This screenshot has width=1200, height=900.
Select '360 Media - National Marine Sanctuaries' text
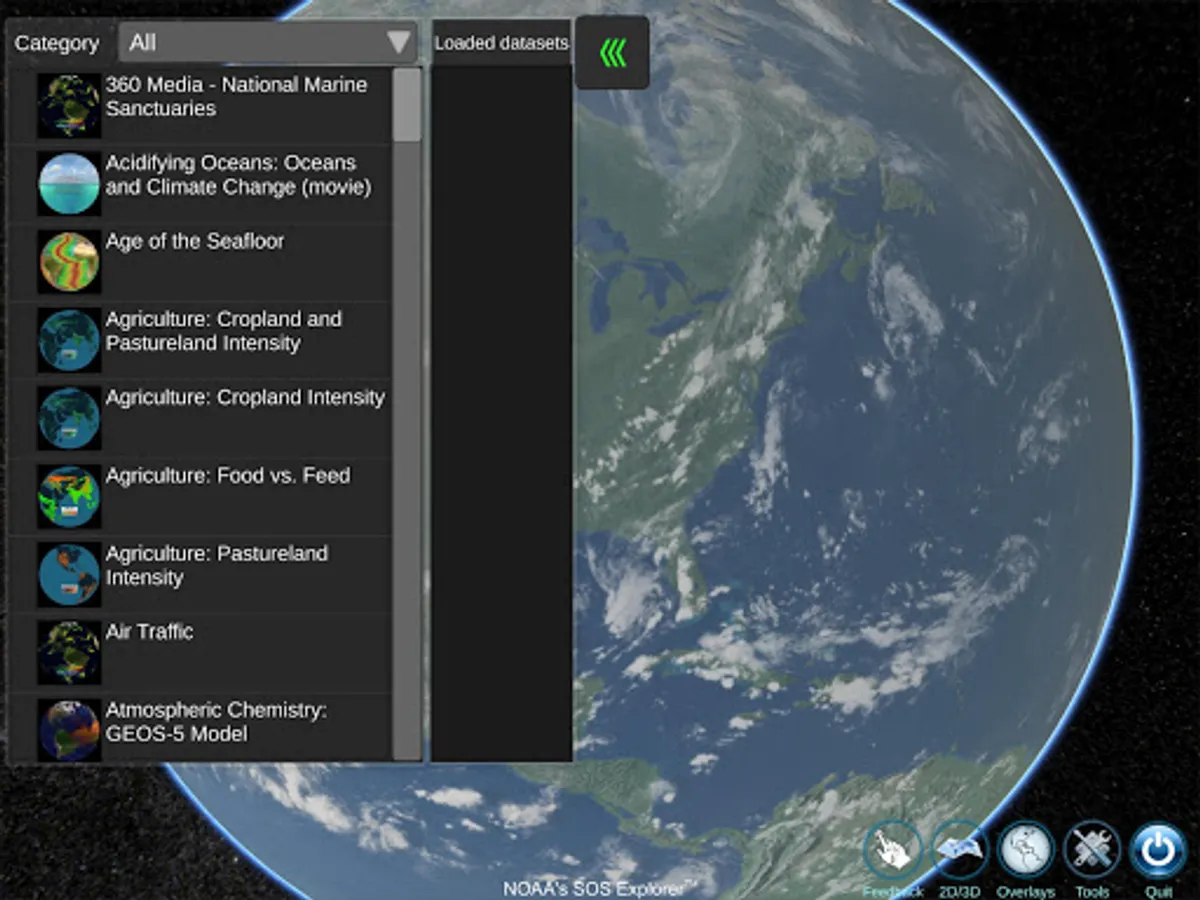pyautogui.click(x=236, y=97)
